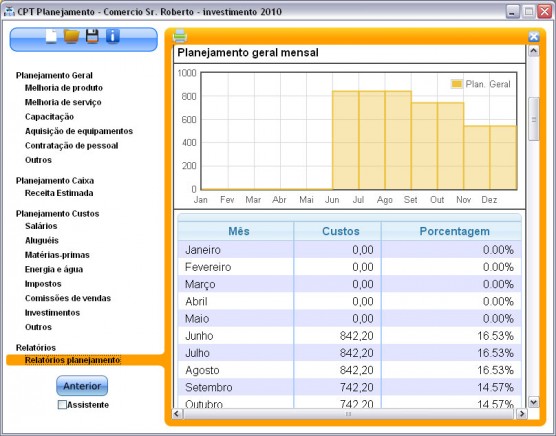Screen dimensions: 556x436
Task: Select Receita Estimada under Planejamento Caixa
Action: pyautogui.click(x=59, y=193)
